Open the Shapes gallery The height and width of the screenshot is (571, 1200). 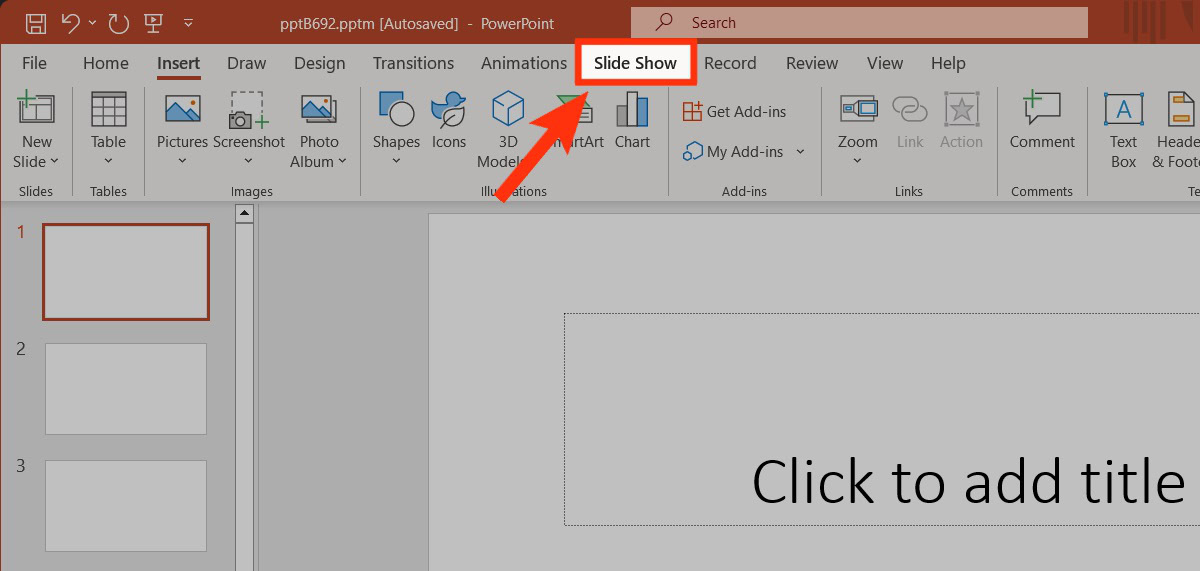coord(397,129)
